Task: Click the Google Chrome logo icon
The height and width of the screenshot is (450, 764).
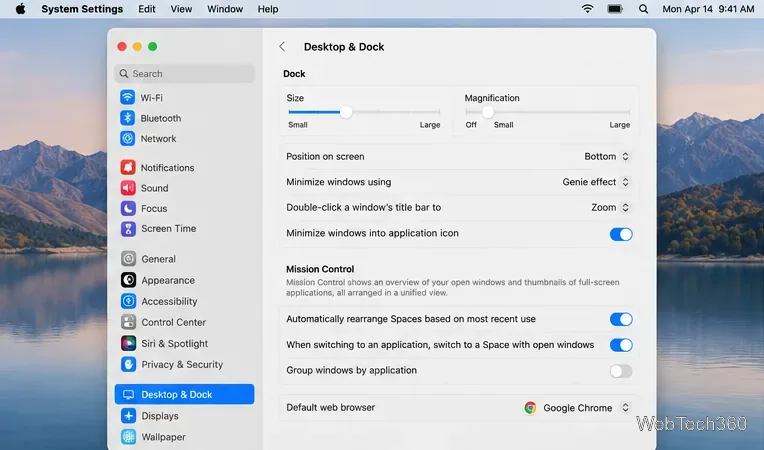Action: [x=530, y=408]
